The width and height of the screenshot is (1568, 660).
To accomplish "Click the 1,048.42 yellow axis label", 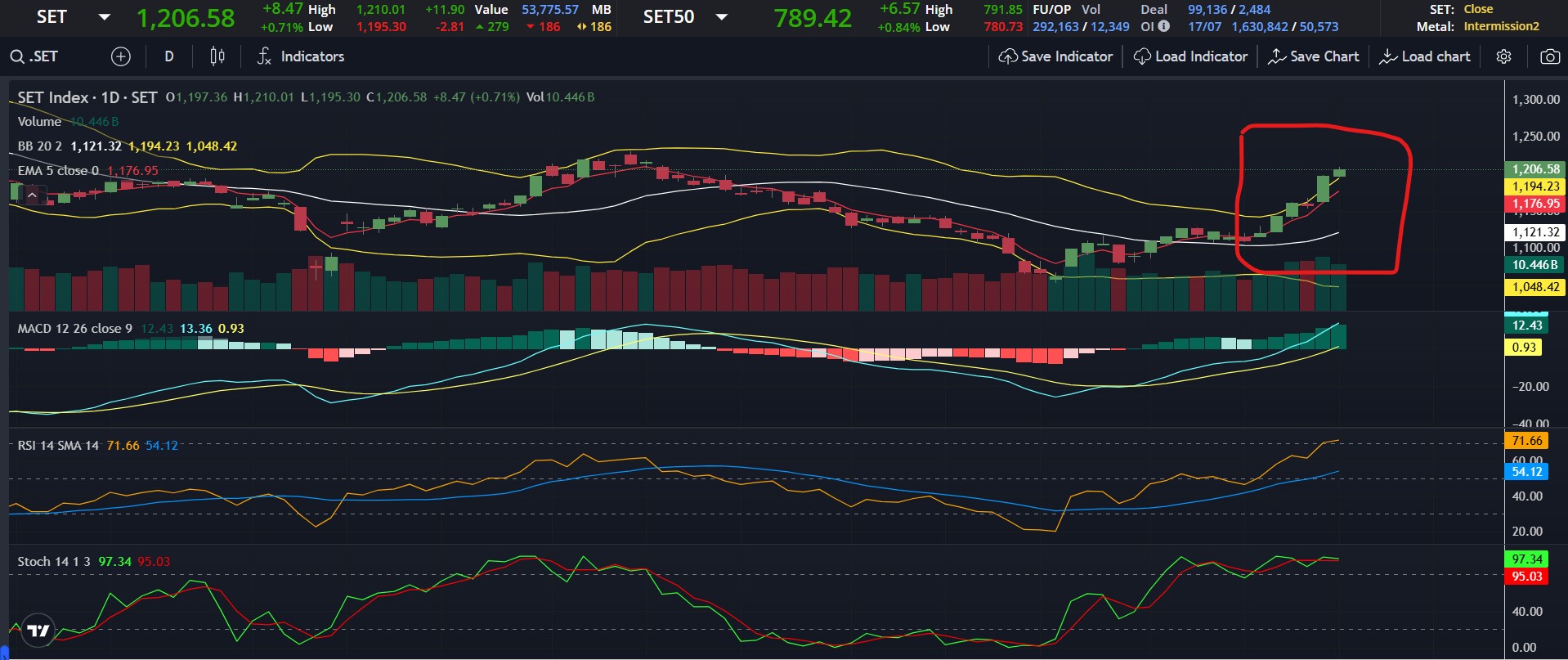I will [x=1535, y=287].
